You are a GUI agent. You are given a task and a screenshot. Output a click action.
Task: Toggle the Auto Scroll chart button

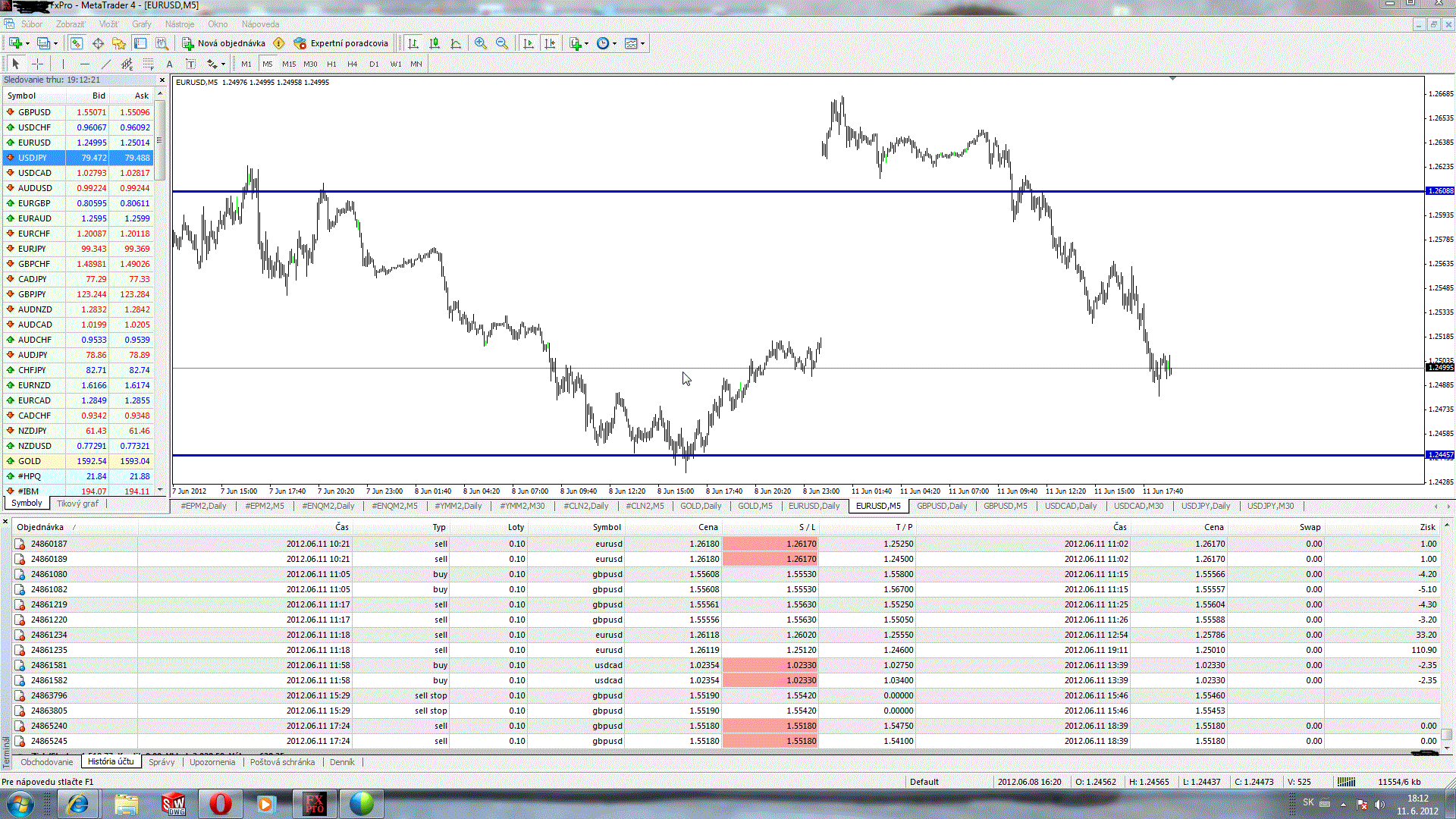pyautogui.click(x=529, y=43)
